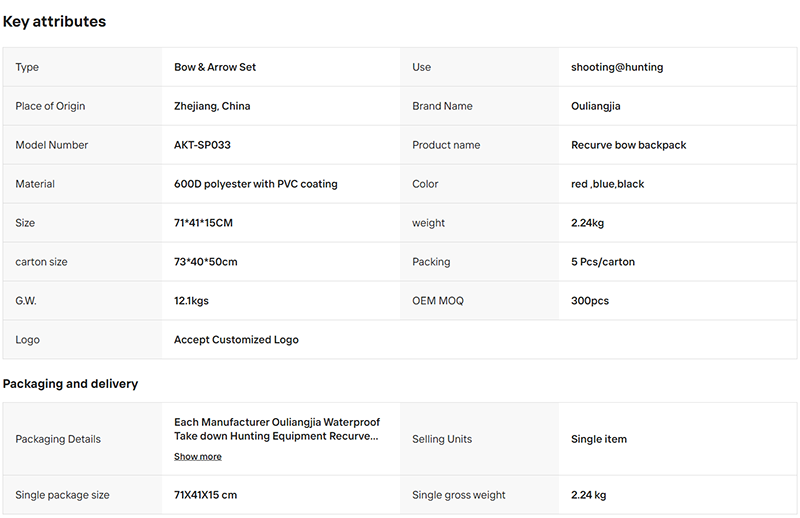Click the 'Selling Units' label
This screenshot has width=800, height=518.
(442, 439)
